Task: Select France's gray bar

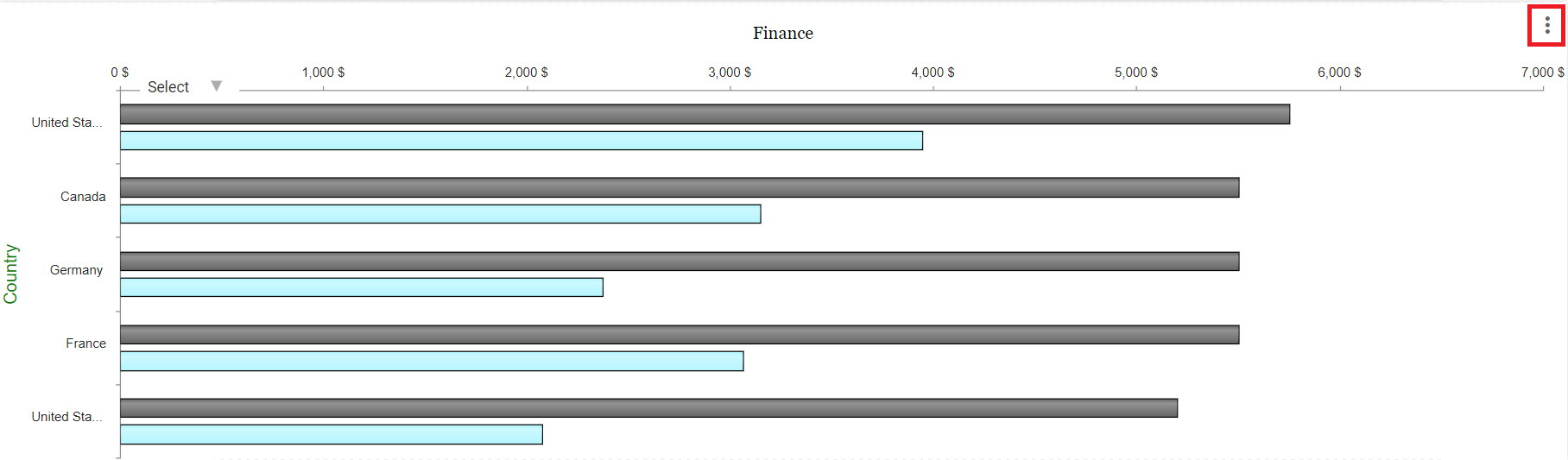Action: (x=679, y=335)
